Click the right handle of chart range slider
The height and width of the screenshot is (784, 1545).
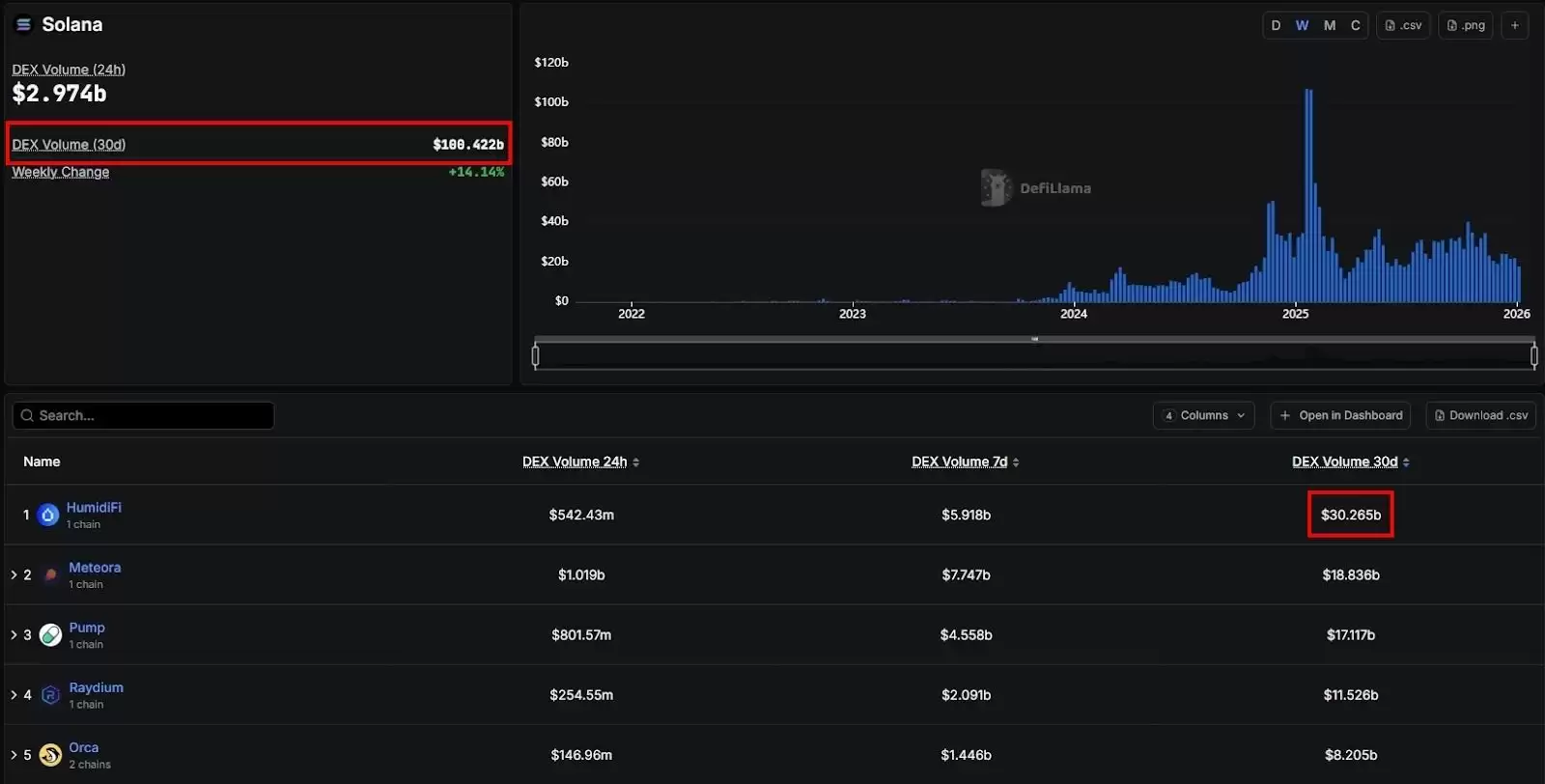[x=1534, y=356]
